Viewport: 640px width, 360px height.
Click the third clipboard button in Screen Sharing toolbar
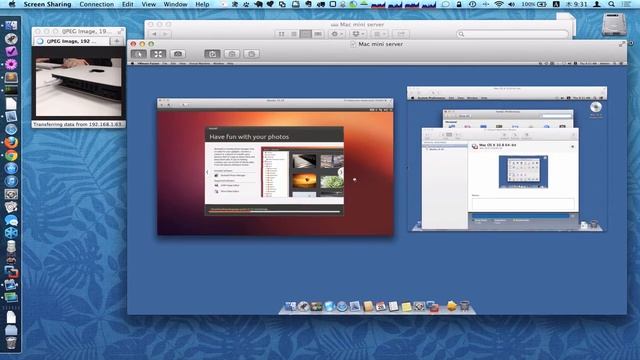tap(251, 54)
